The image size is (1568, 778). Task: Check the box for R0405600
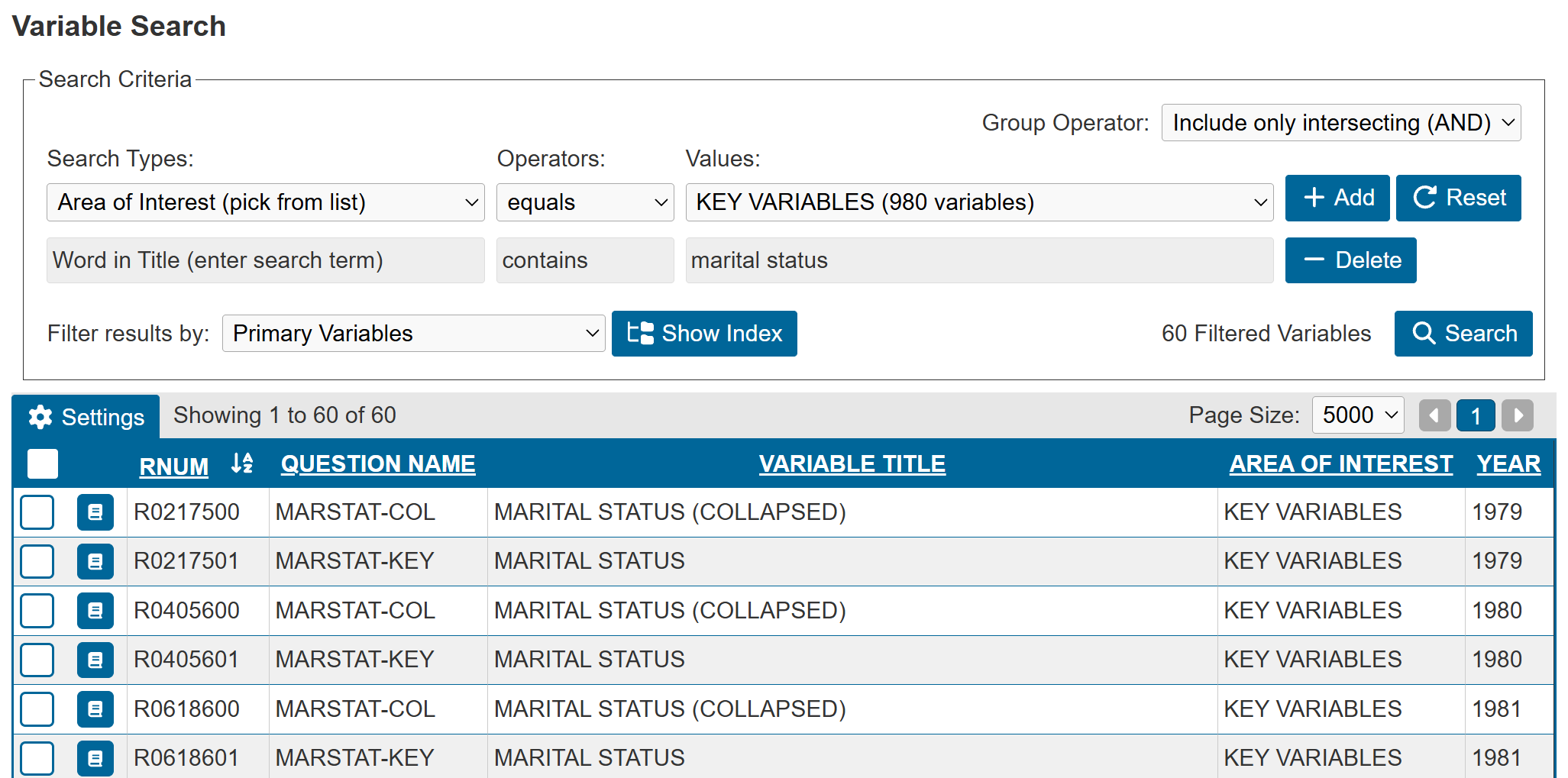[37, 611]
